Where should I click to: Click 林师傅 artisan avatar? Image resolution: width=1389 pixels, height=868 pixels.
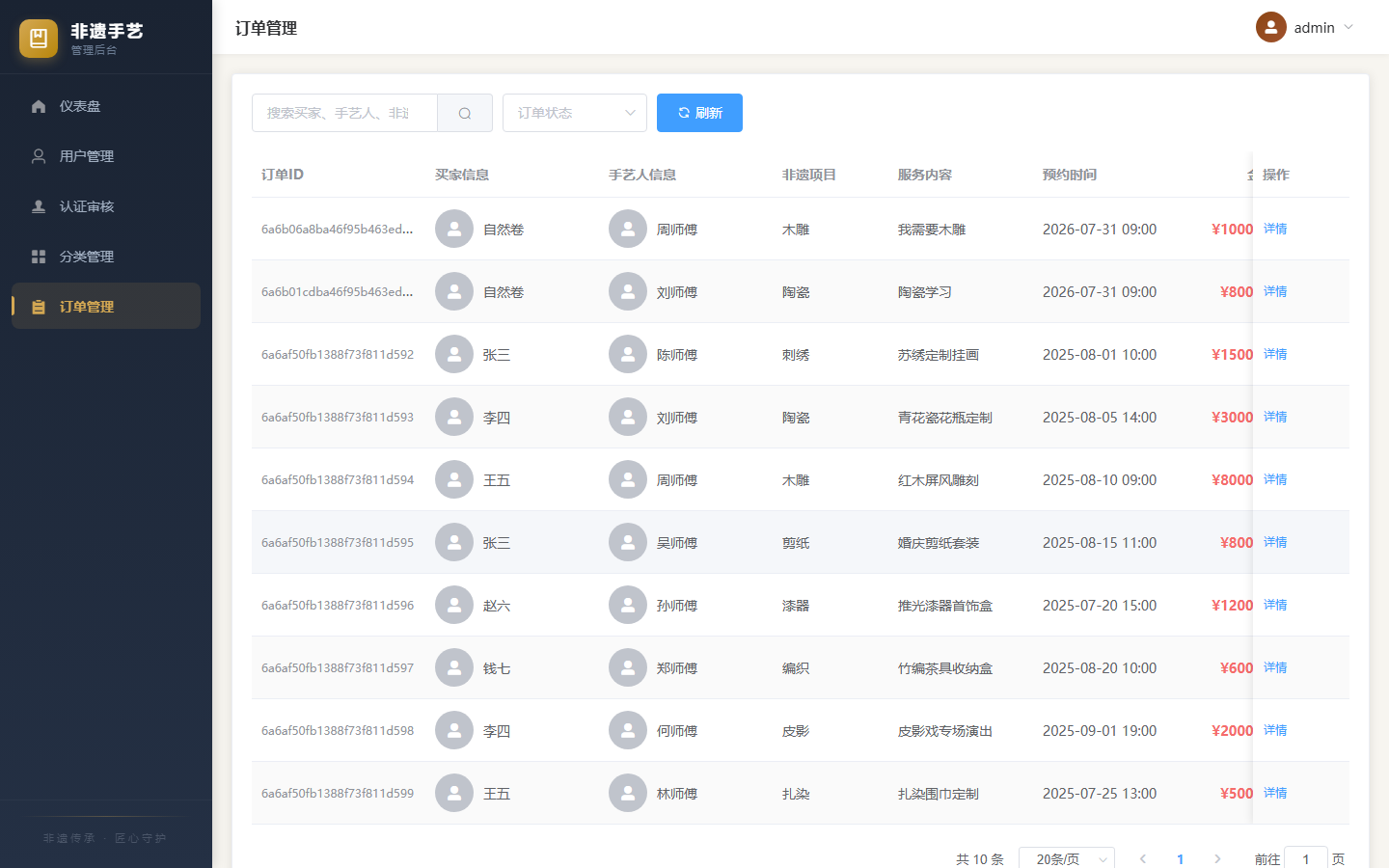coord(628,793)
